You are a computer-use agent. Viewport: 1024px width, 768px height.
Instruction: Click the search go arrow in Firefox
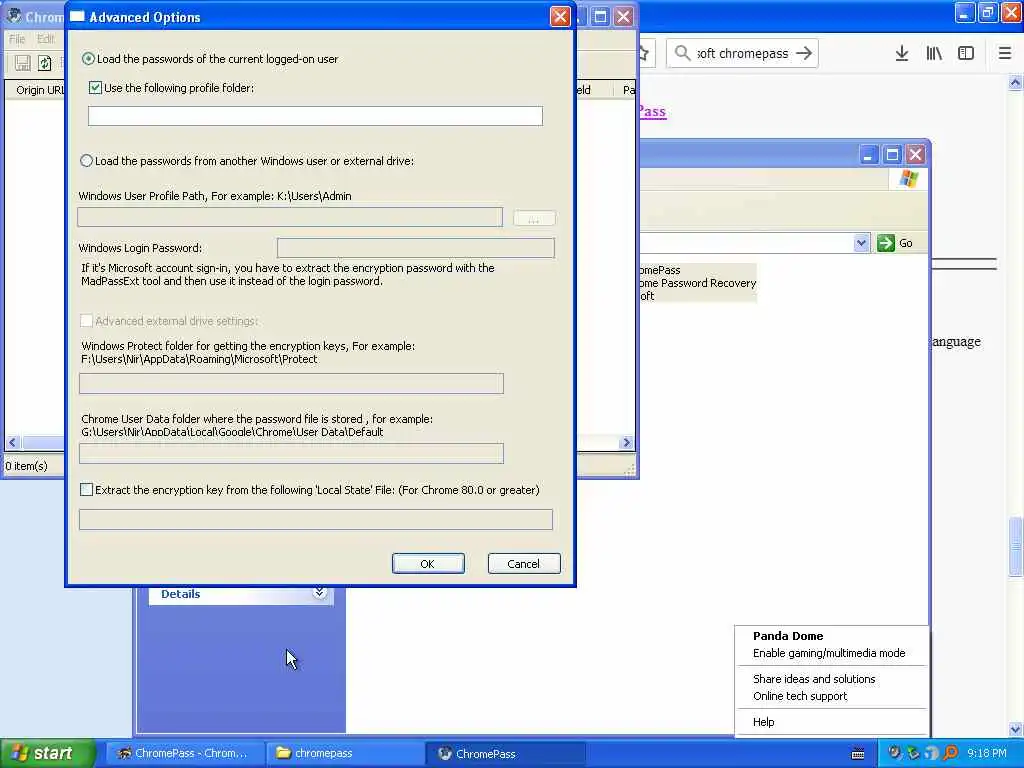pyautogui.click(x=805, y=53)
